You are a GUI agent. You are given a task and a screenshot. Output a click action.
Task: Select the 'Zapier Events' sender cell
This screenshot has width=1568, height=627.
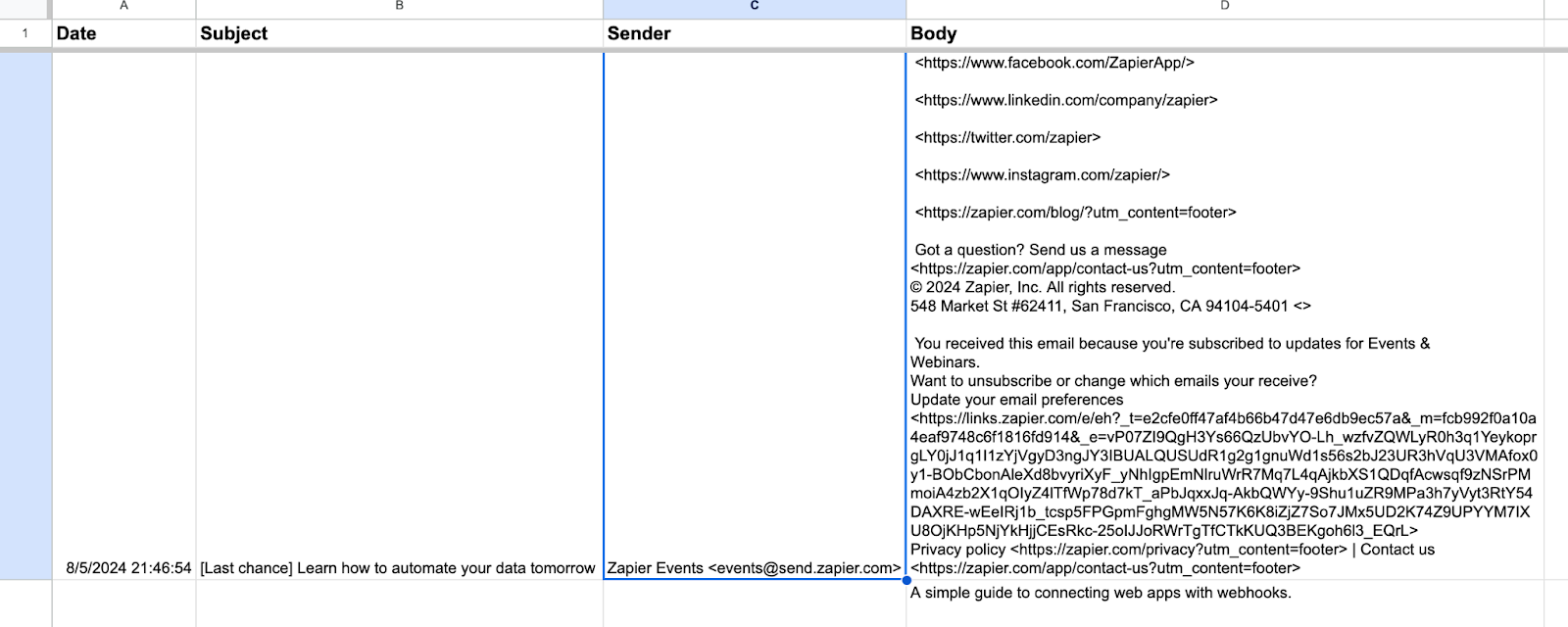[755, 314]
